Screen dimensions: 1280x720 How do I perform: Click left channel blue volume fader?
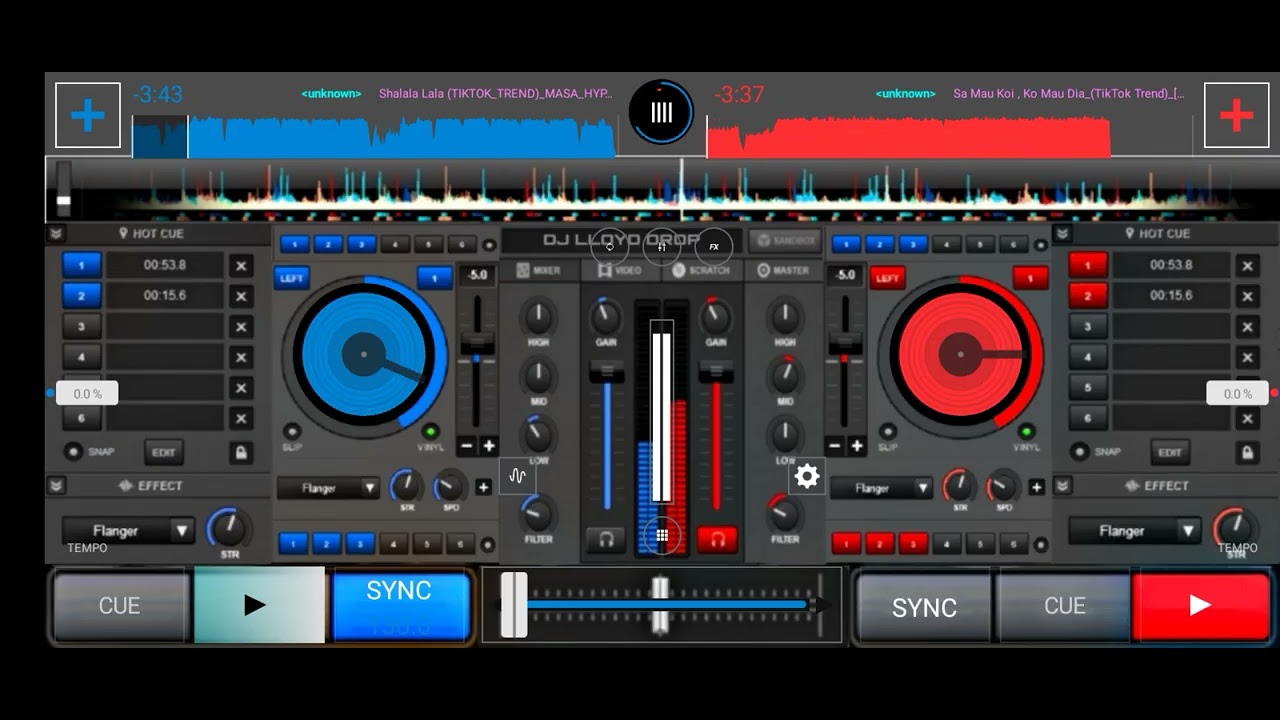tap(606, 374)
